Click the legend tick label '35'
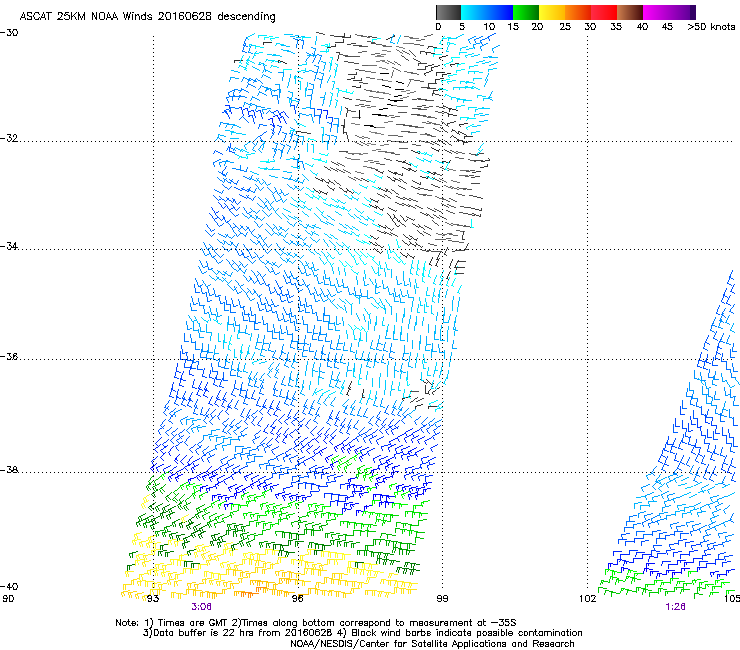The image size is (740, 650). (x=616, y=27)
